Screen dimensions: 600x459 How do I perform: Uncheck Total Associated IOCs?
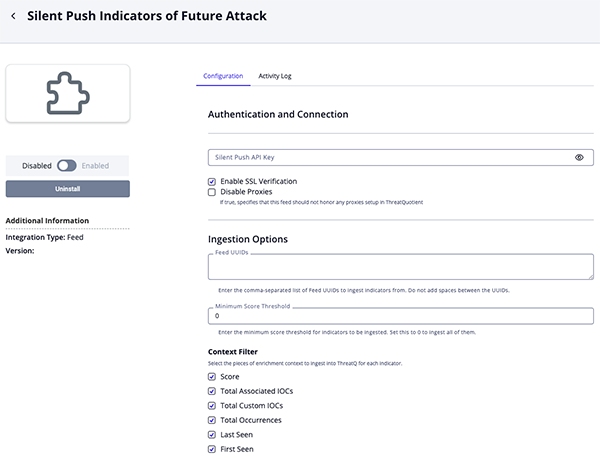212,391
